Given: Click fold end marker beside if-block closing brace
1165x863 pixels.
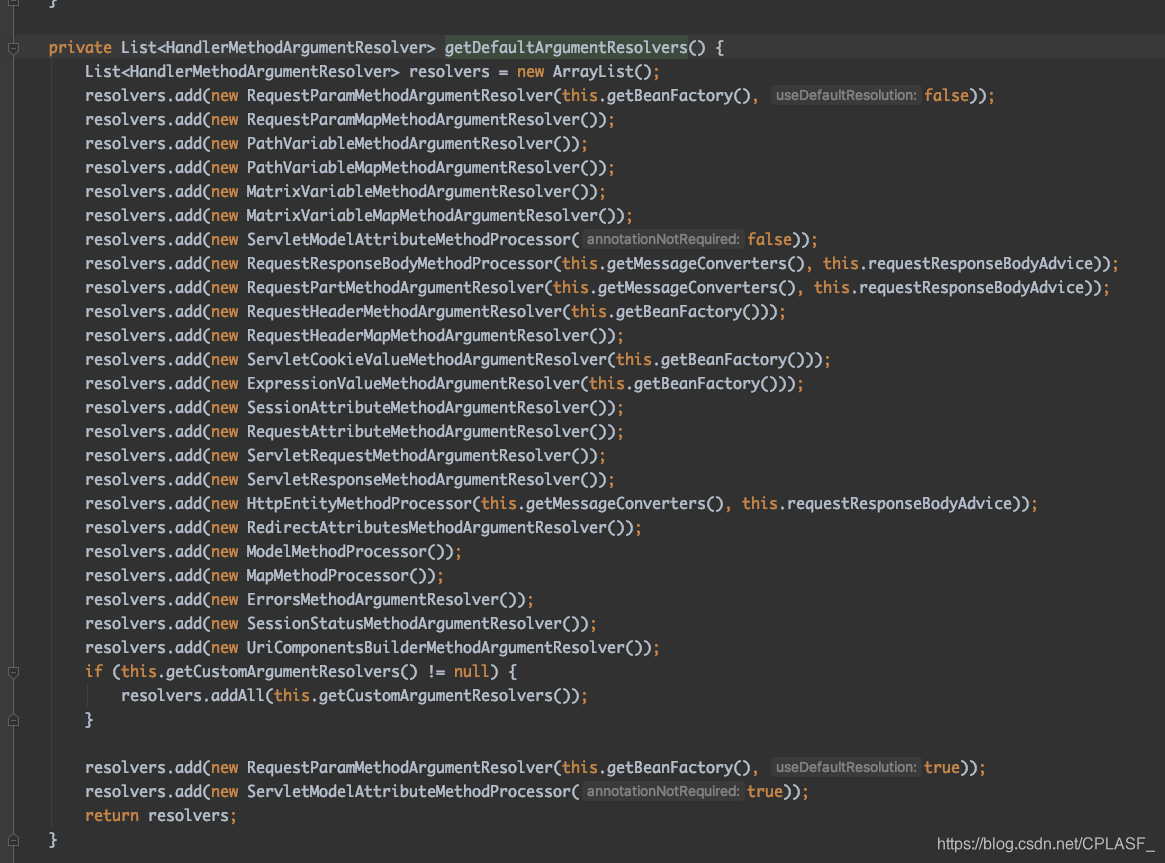Looking at the screenshot, I should click(13, 720).
